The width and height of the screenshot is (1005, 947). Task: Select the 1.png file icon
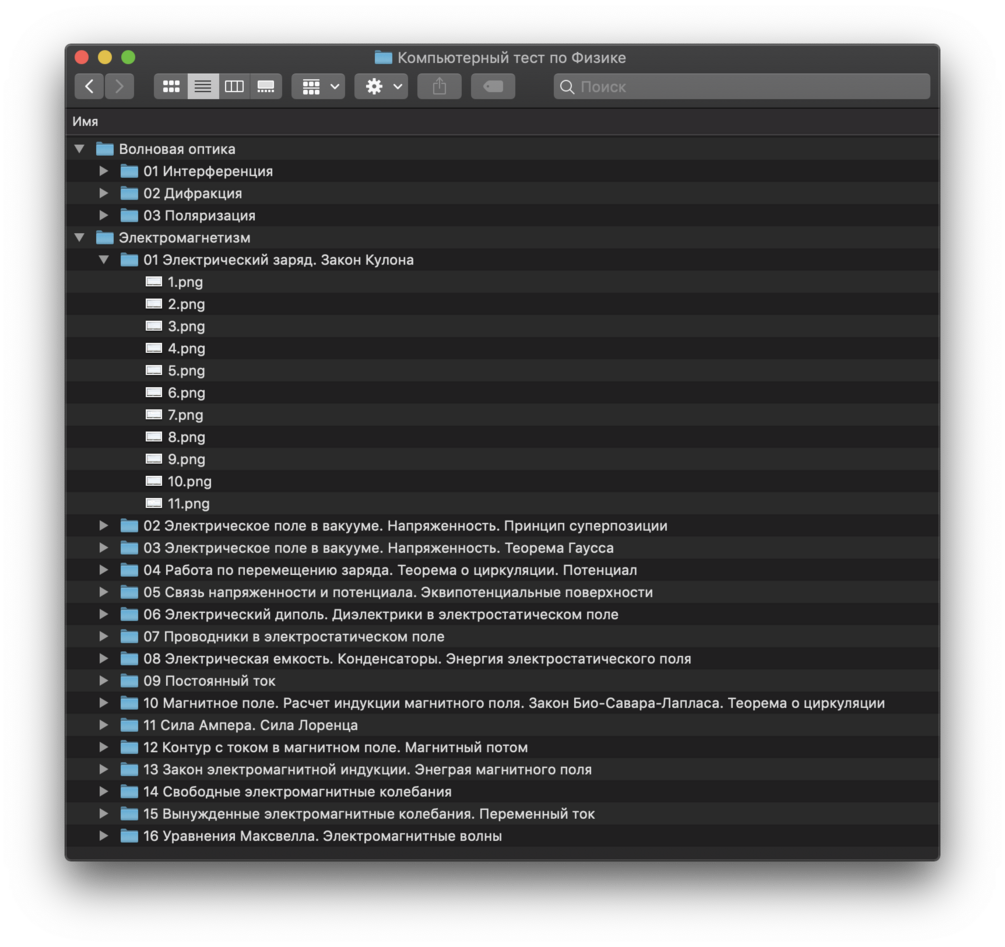pos(154,281)
